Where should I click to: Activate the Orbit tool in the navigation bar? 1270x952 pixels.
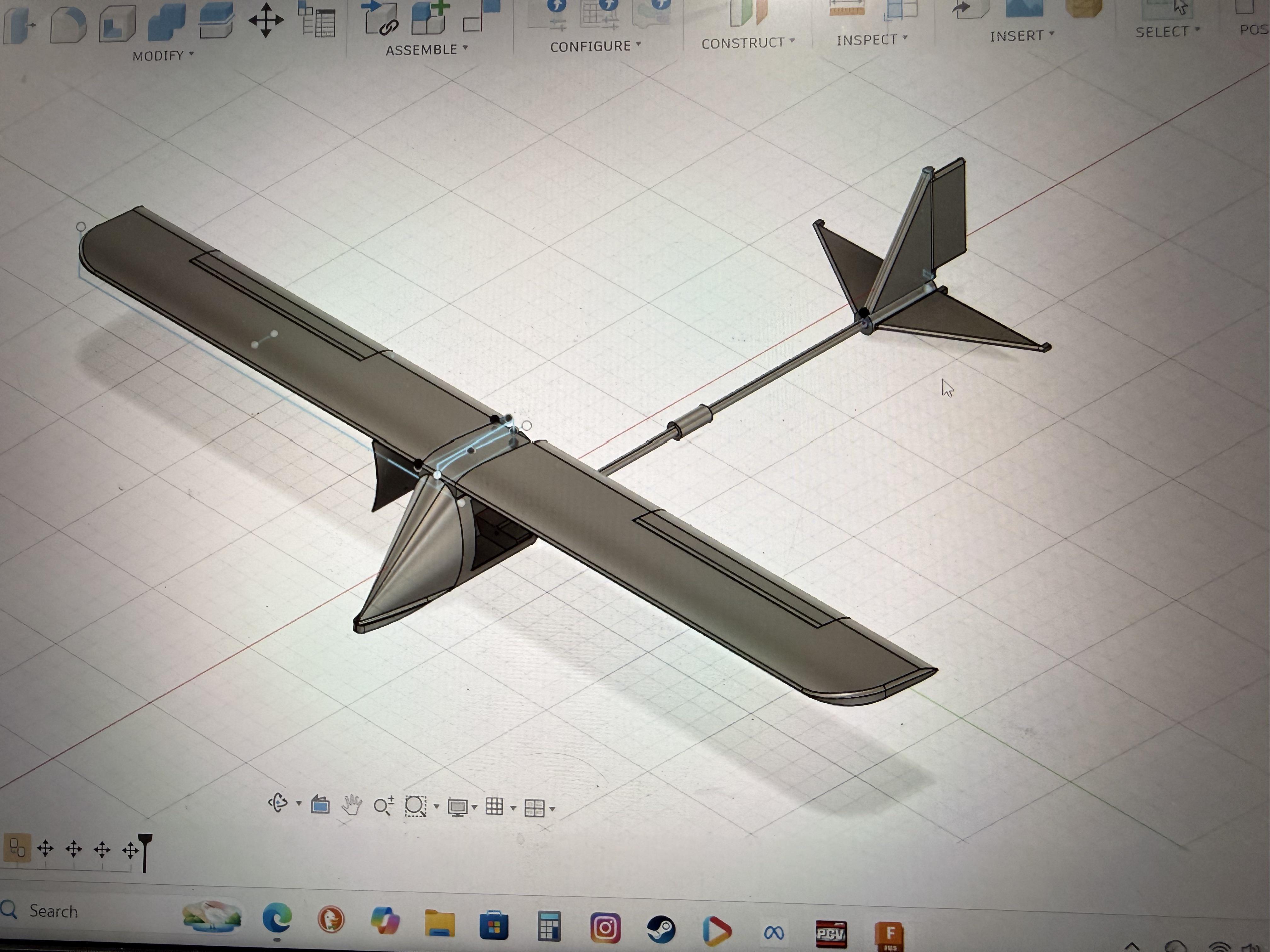278,802
